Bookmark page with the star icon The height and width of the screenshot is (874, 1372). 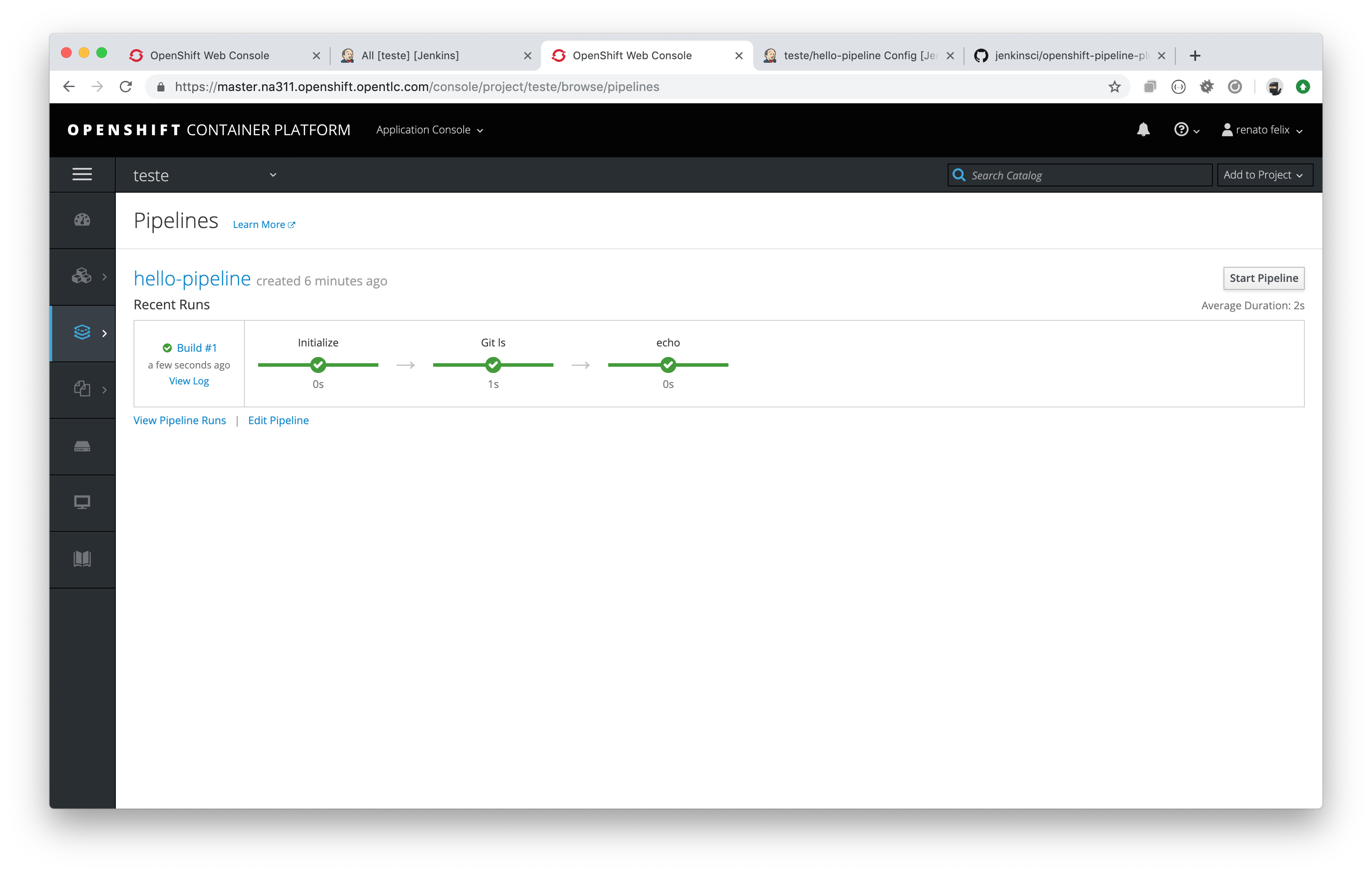(x=1114, y=87)
